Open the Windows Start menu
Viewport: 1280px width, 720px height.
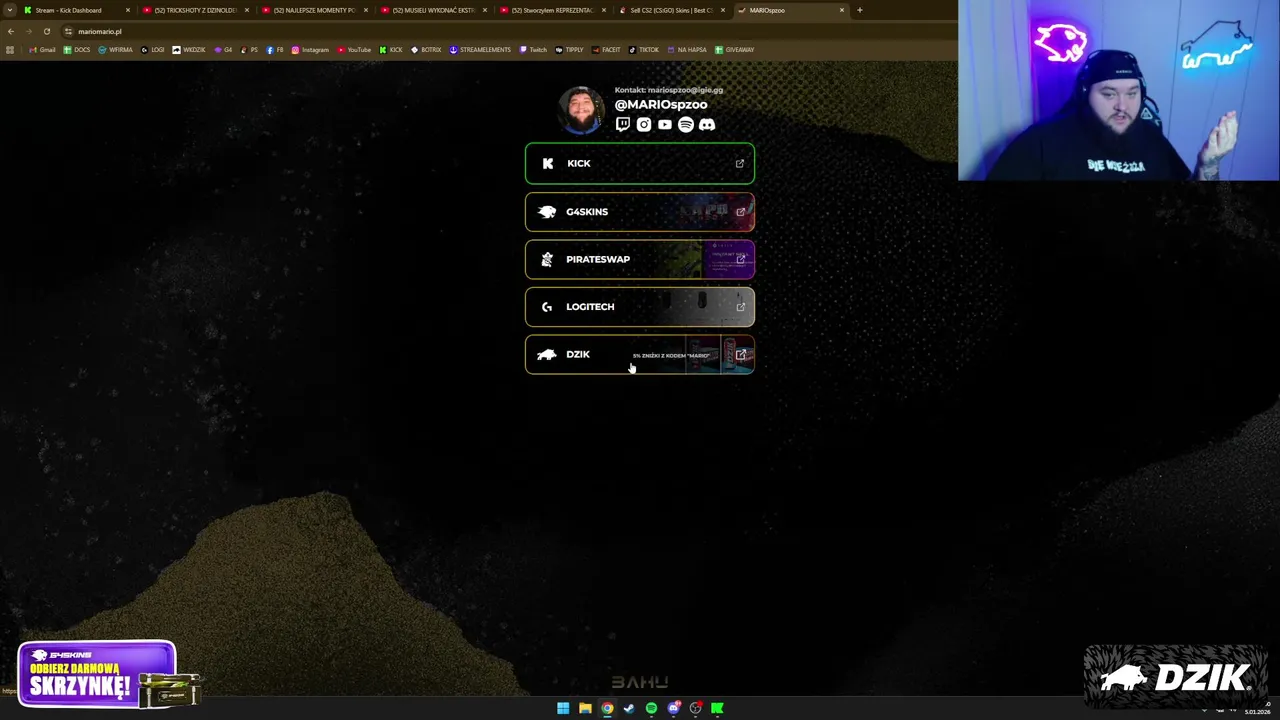pos(563,708)
